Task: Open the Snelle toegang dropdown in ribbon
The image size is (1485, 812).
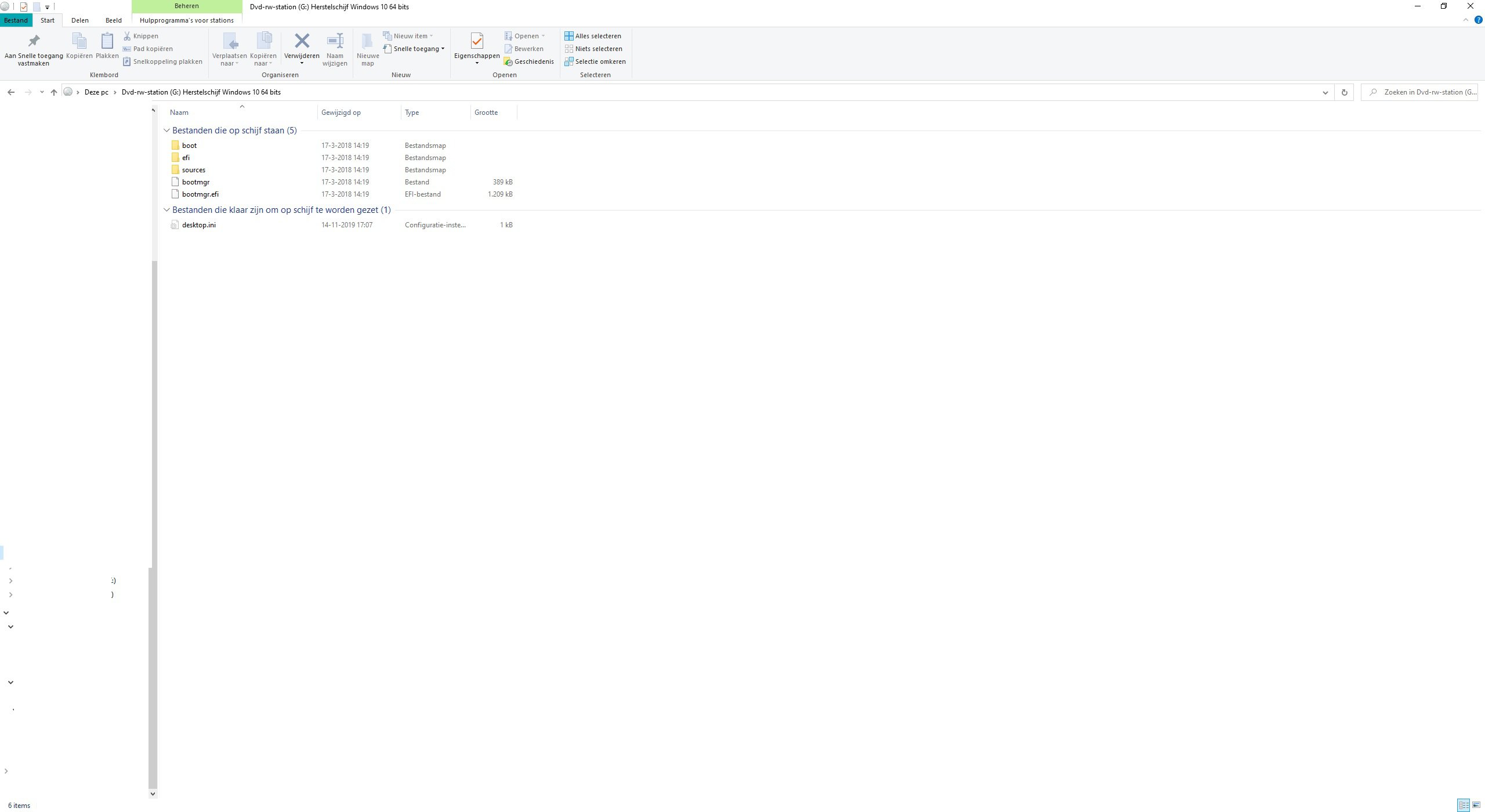Action: pyautogui.click(x=419, y=49)
